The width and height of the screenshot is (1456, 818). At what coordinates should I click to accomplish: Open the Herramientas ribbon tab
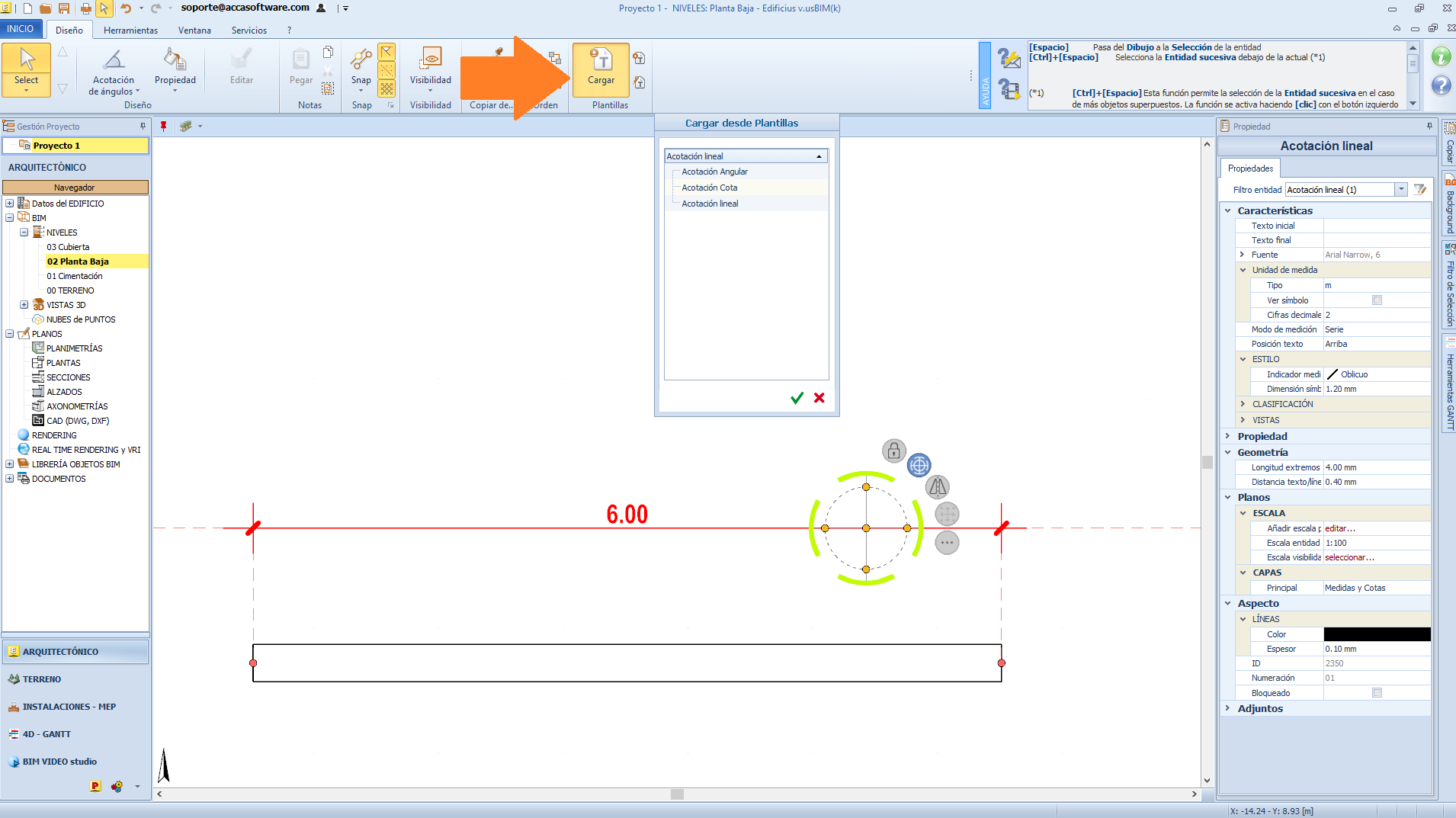[x=130, y=30]
